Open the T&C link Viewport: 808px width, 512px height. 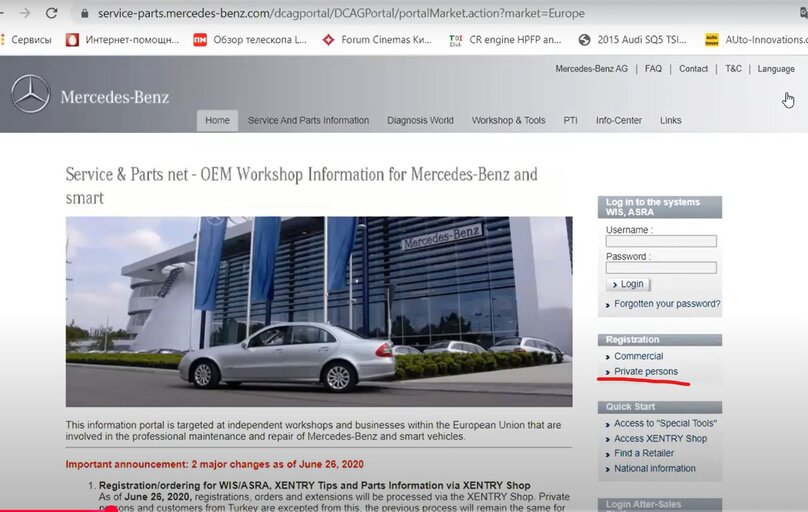(733, 69)
